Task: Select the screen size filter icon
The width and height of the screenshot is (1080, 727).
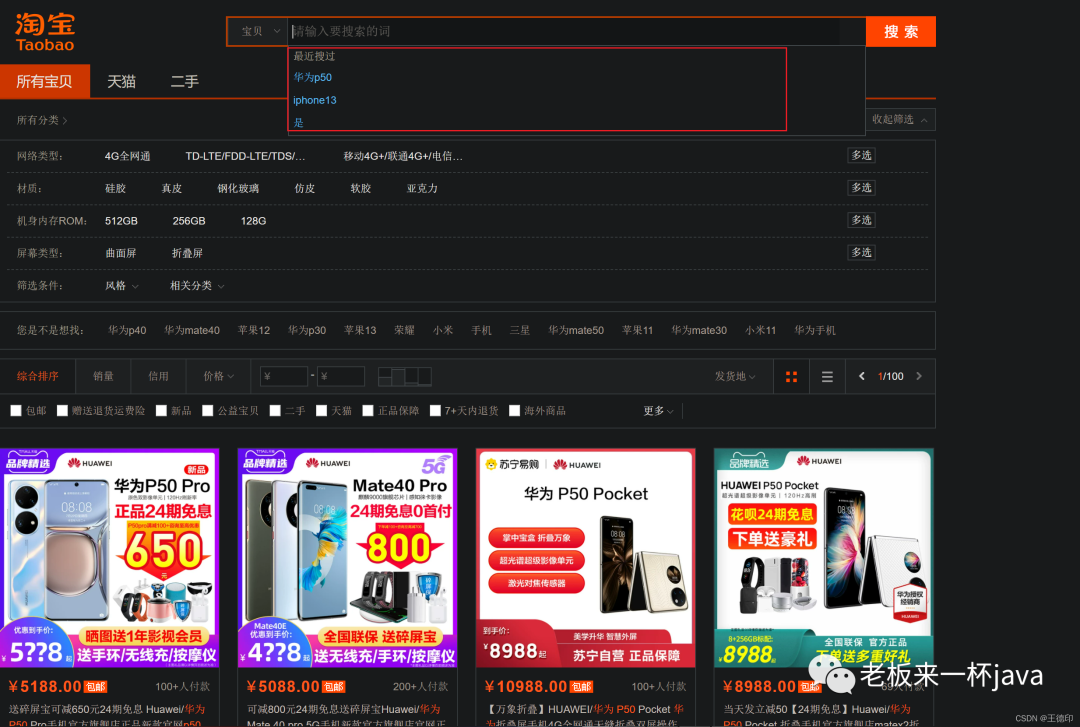Action: (x=405, y=376)
